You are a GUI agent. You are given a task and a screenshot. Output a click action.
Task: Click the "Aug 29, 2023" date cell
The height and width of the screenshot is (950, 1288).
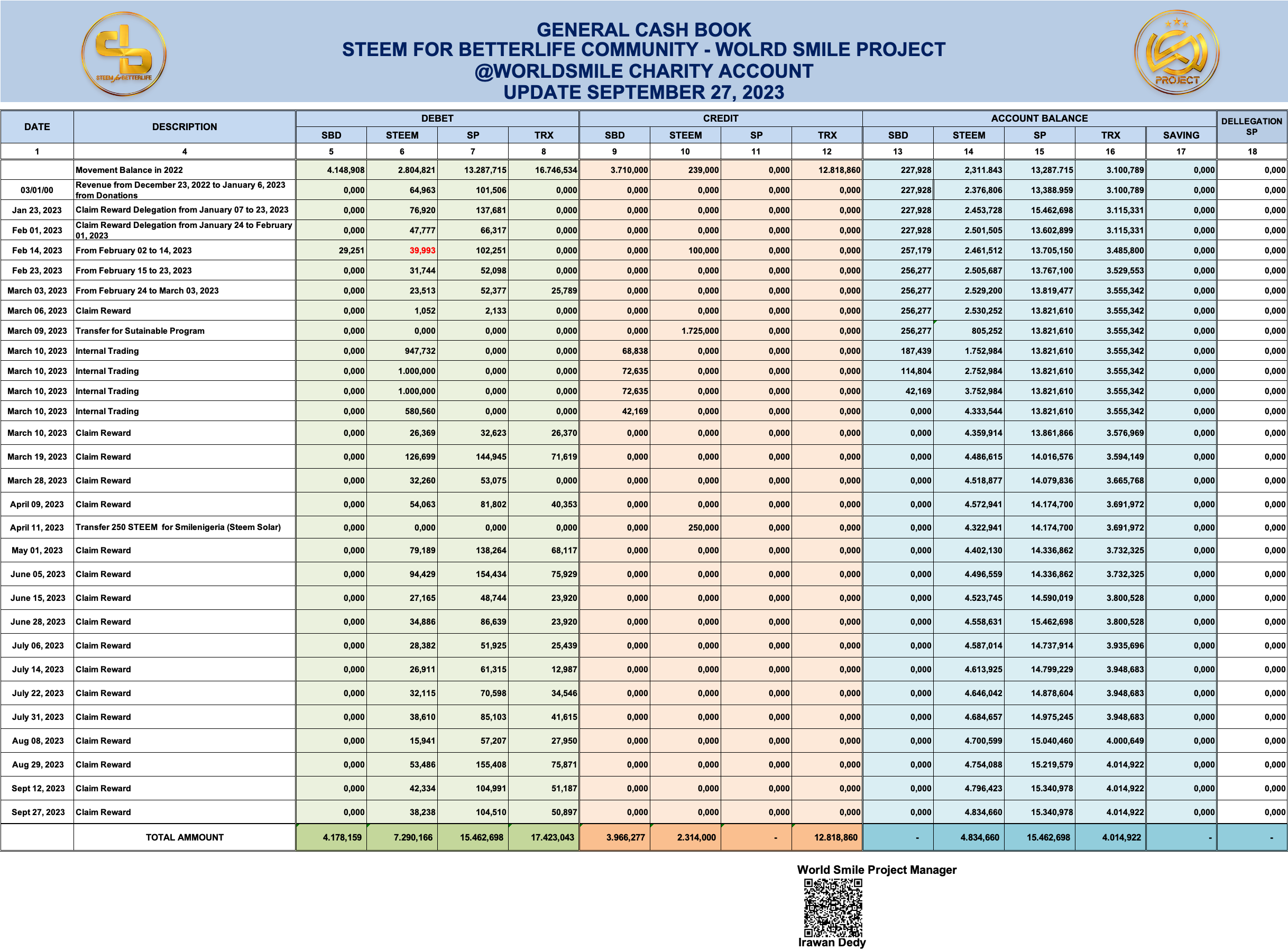(38, 765)
